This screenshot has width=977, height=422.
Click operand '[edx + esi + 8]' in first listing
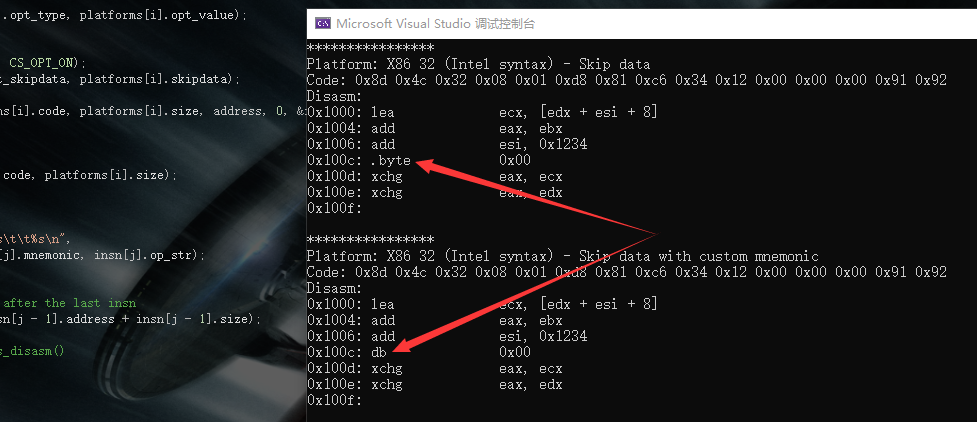(x=578, y=112)
